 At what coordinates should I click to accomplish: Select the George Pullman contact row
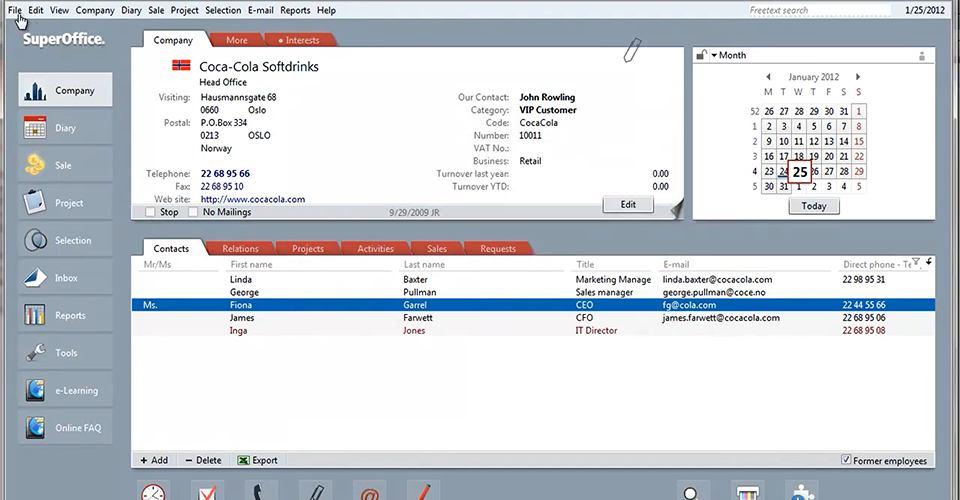[x=533, y=292]
